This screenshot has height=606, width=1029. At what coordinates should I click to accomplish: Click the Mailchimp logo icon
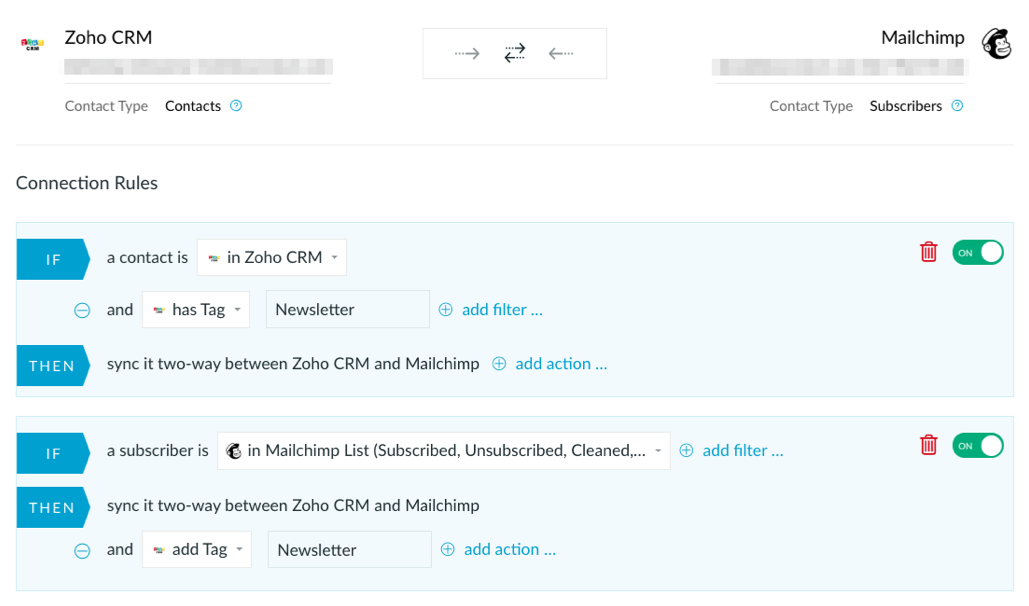tap(997, 43)
